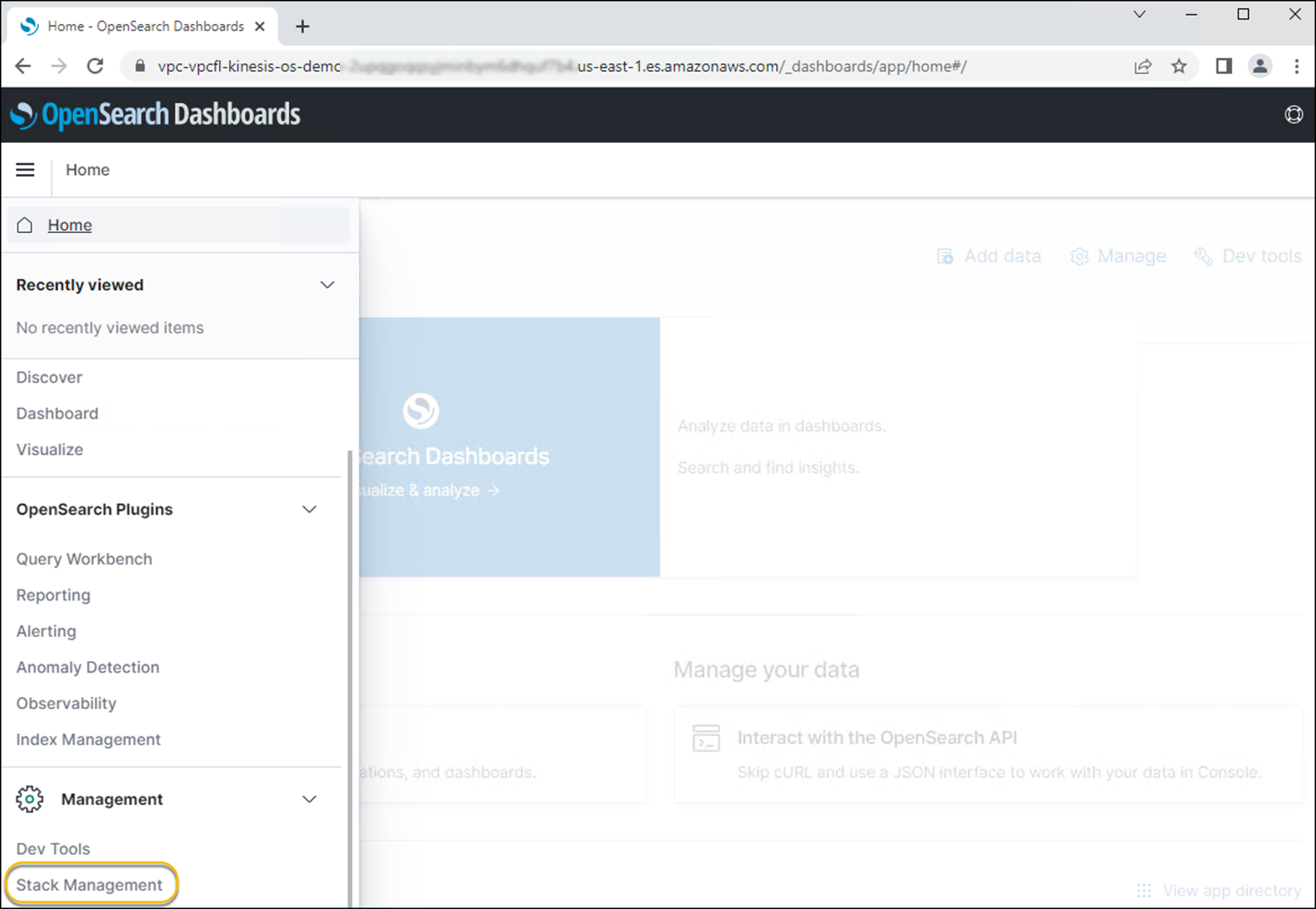Screen dimensions: 1316x909
Task: Click the round logo on the blue card
Action: click(x=421, y=411)
